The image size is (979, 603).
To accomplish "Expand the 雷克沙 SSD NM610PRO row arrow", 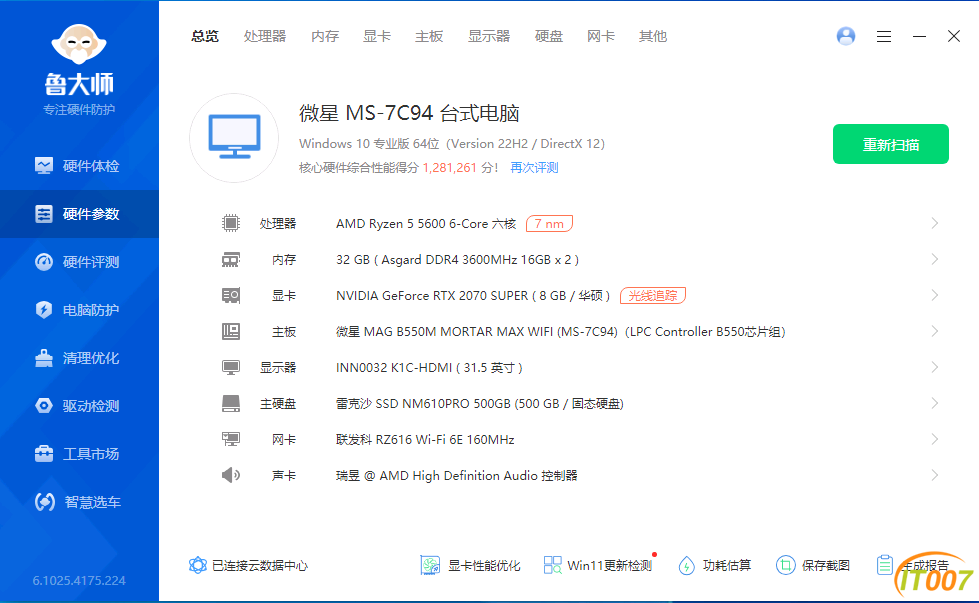I will [x=935, y=404].
